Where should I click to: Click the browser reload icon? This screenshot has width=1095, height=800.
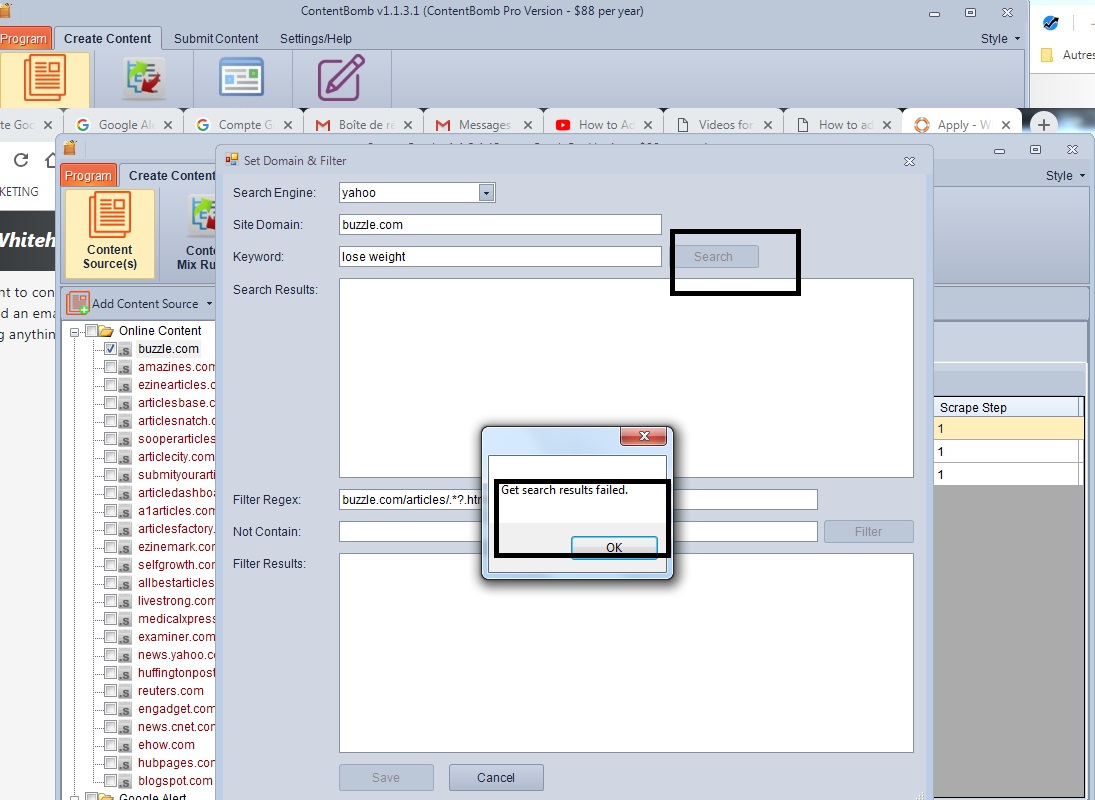click(21, 160)
